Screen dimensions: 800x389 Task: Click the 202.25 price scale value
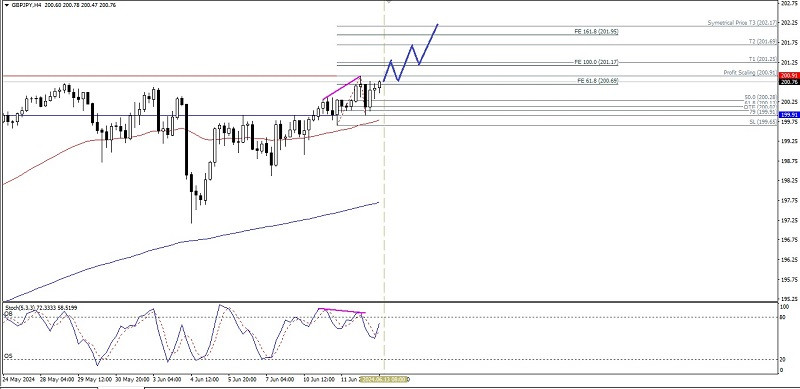789,22
